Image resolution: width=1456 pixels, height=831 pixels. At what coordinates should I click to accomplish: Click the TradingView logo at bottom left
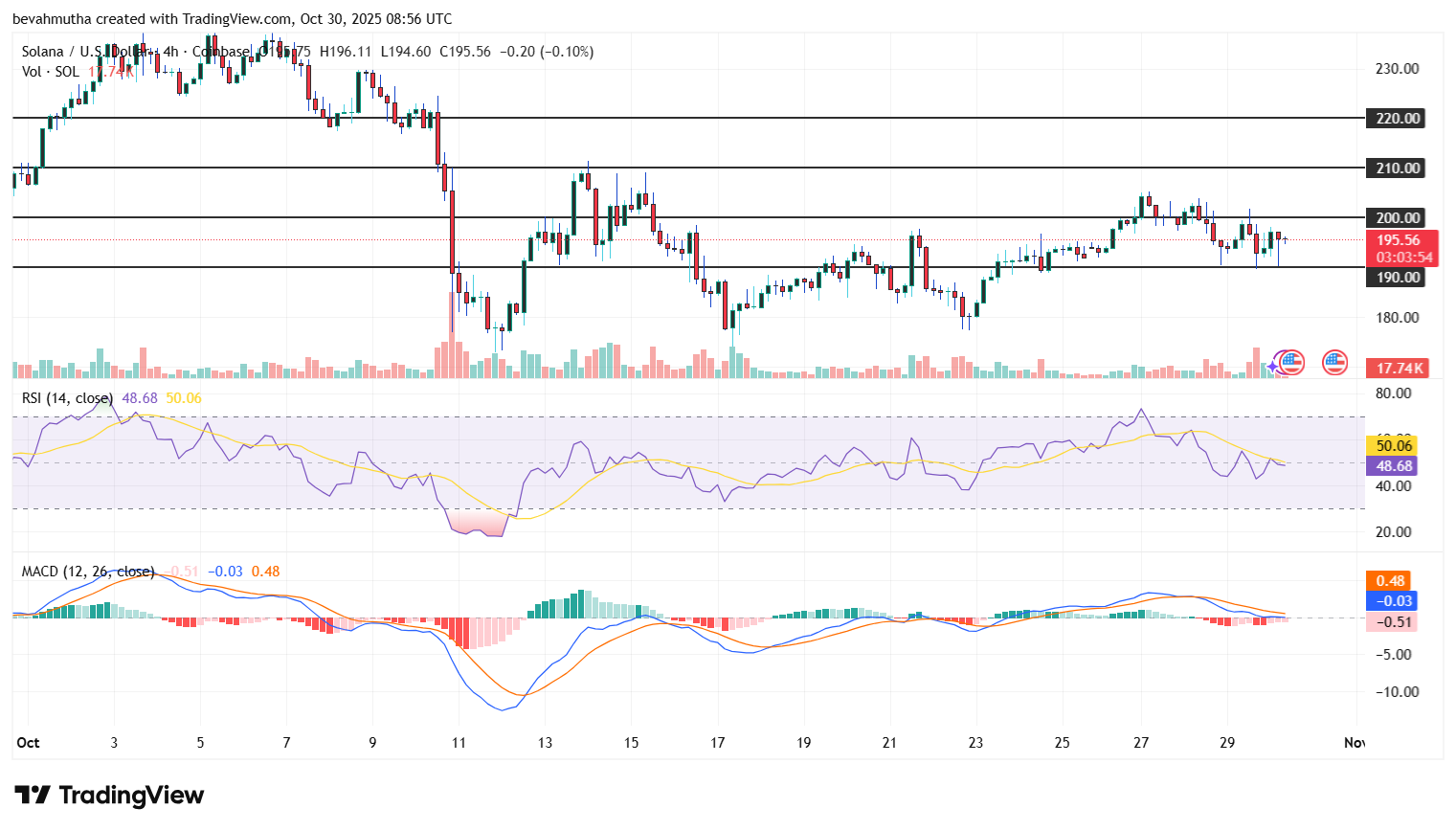point(109,796)
